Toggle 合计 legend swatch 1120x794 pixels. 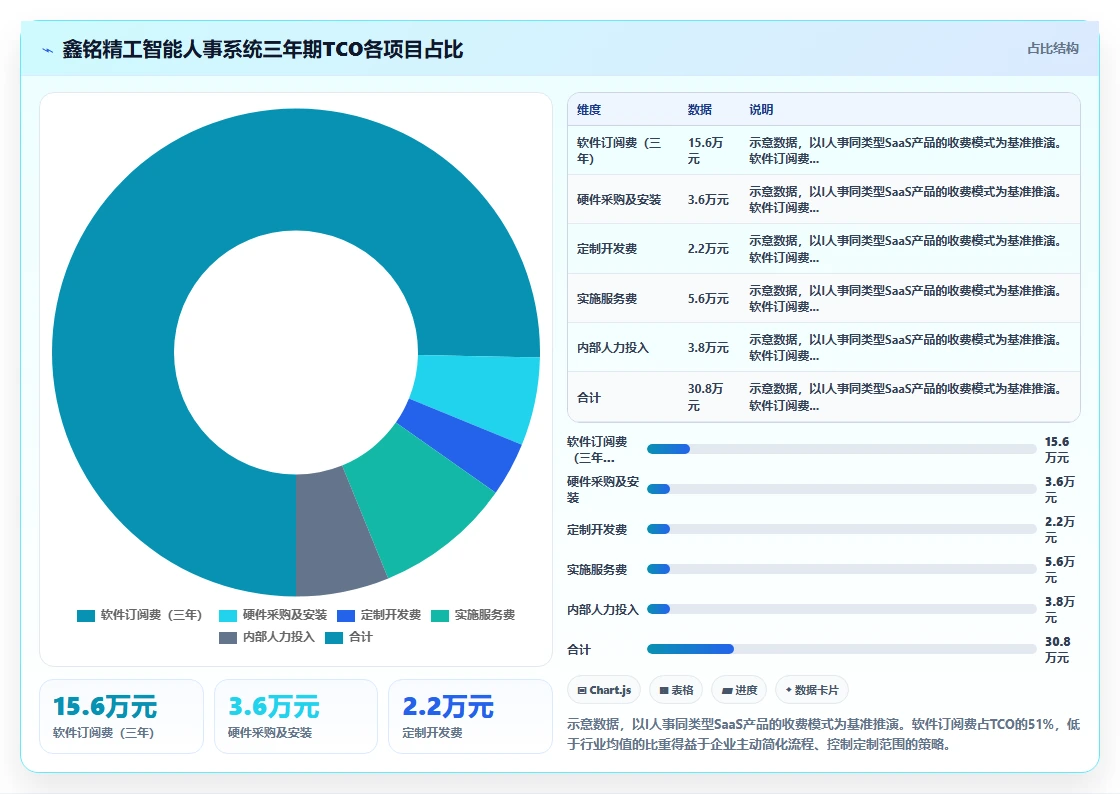(x=334, y=638)
